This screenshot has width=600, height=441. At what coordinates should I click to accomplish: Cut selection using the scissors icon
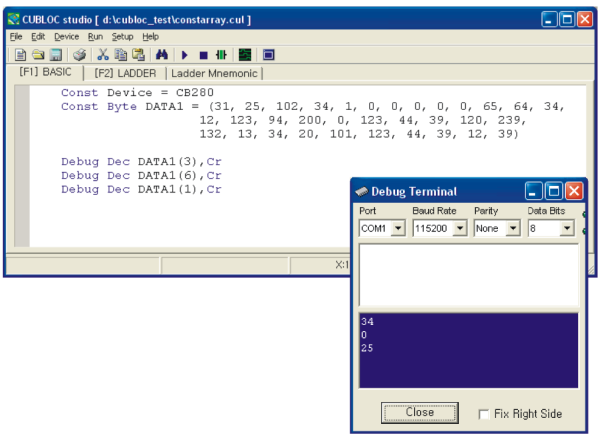(x=102, y=54)
